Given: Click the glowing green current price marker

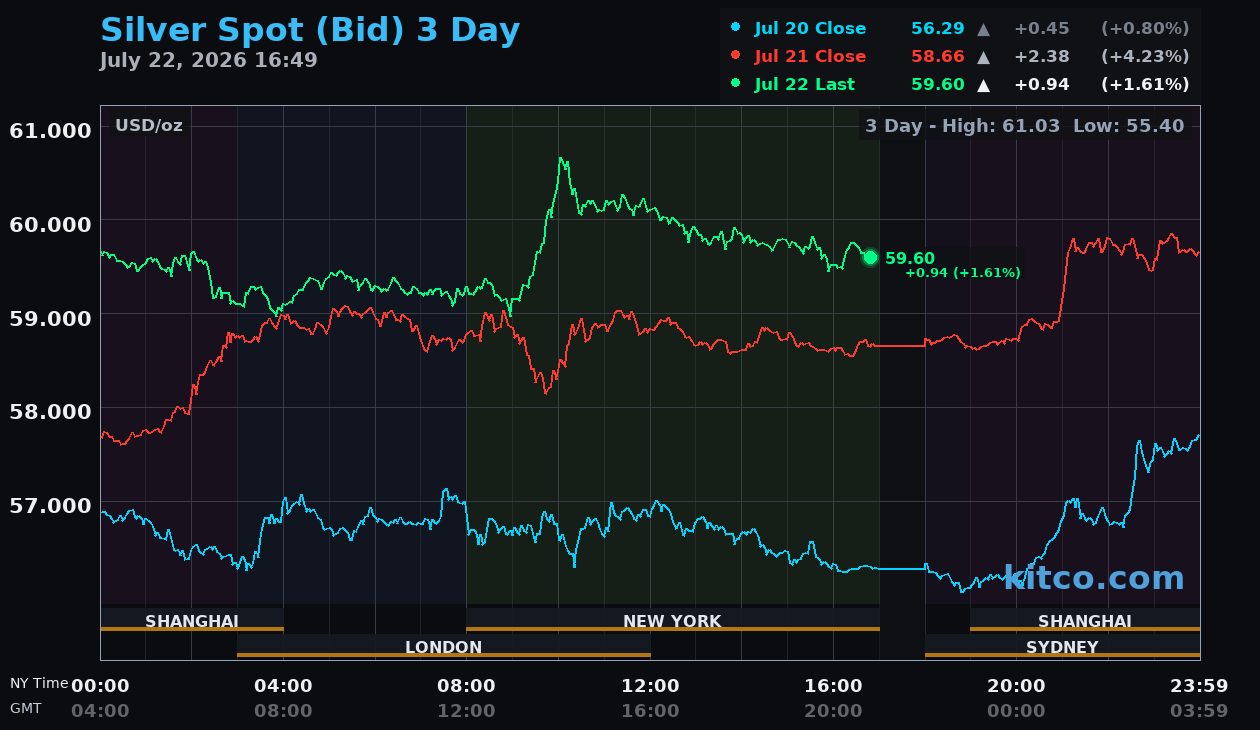Looking at the screenshot, I should [870, 258].
